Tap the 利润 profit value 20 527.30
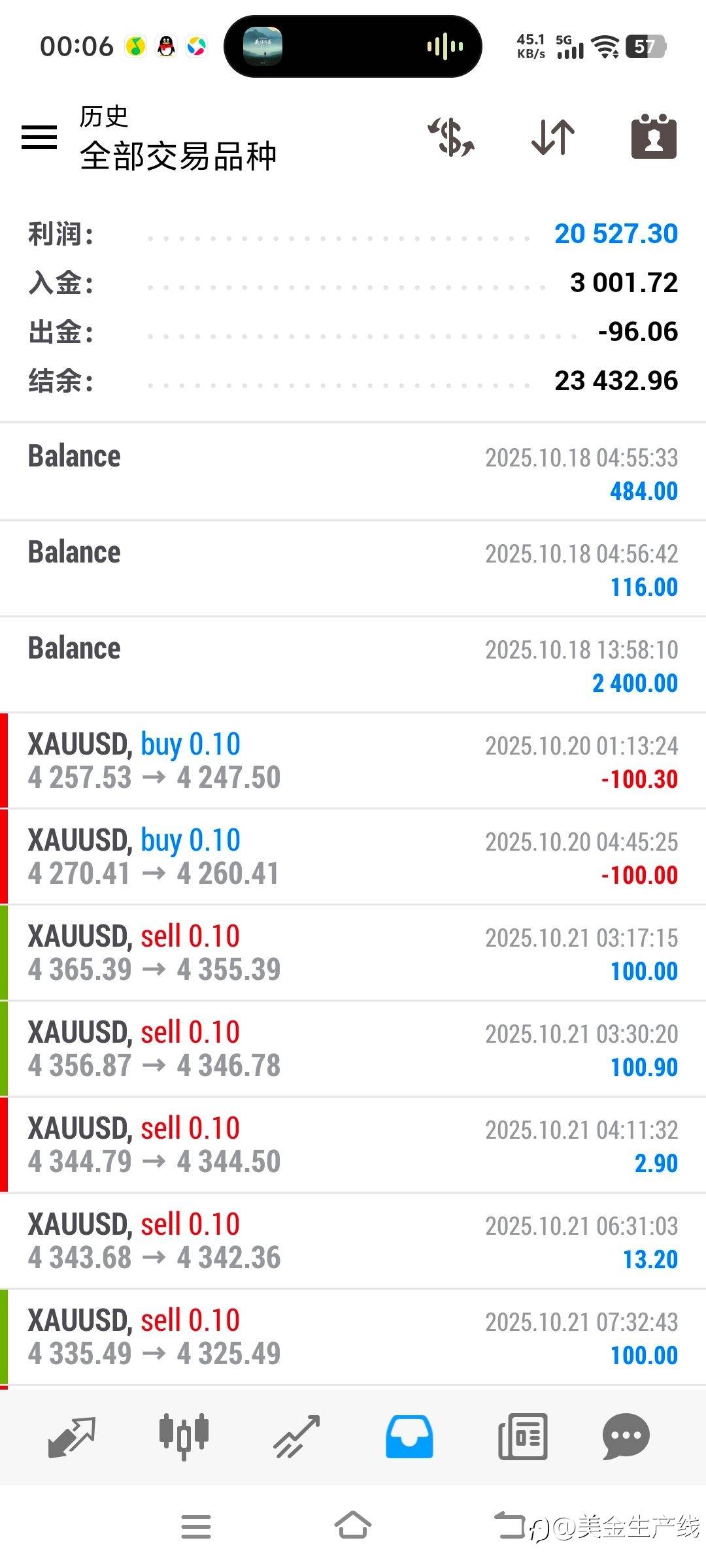Viewport: 706px width, 1568px height. coord(616,234)
